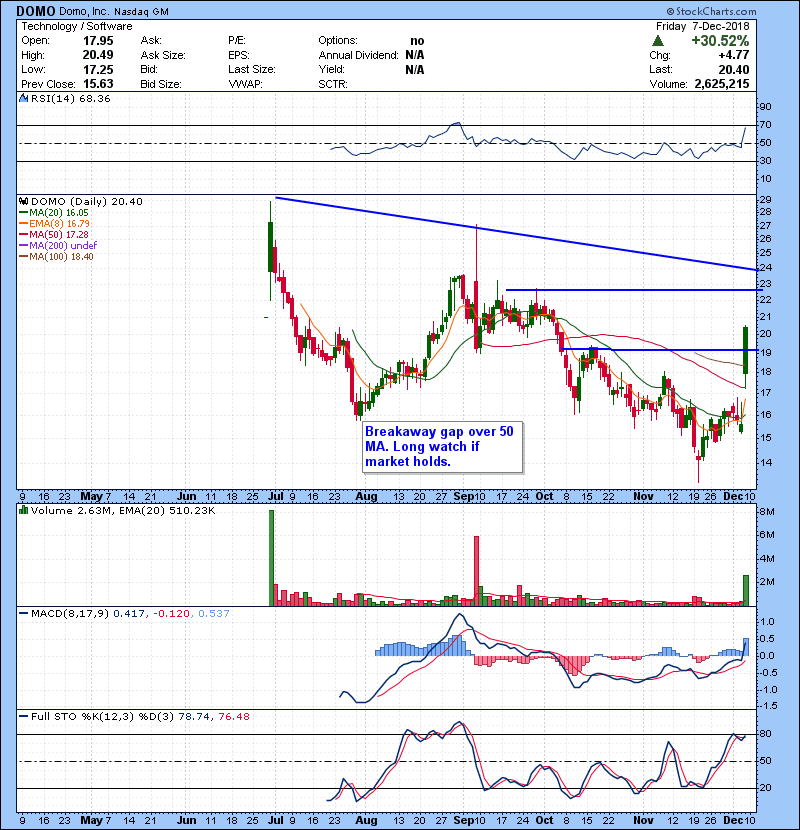Viewport: 800px width, 830px height.
Task: Click the -1.5 mark on the MACD axis
Action: pos(768,706)
